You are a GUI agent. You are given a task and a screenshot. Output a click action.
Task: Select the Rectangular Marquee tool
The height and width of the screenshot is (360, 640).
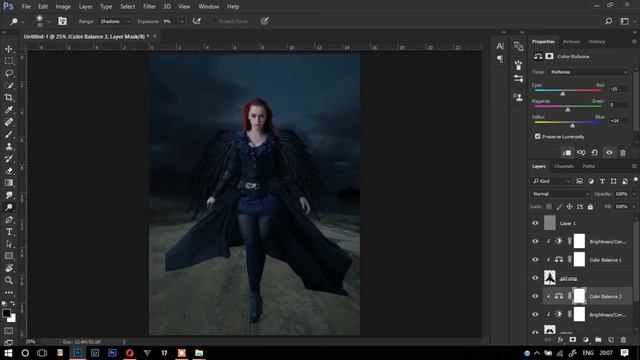tap(9, 61)
